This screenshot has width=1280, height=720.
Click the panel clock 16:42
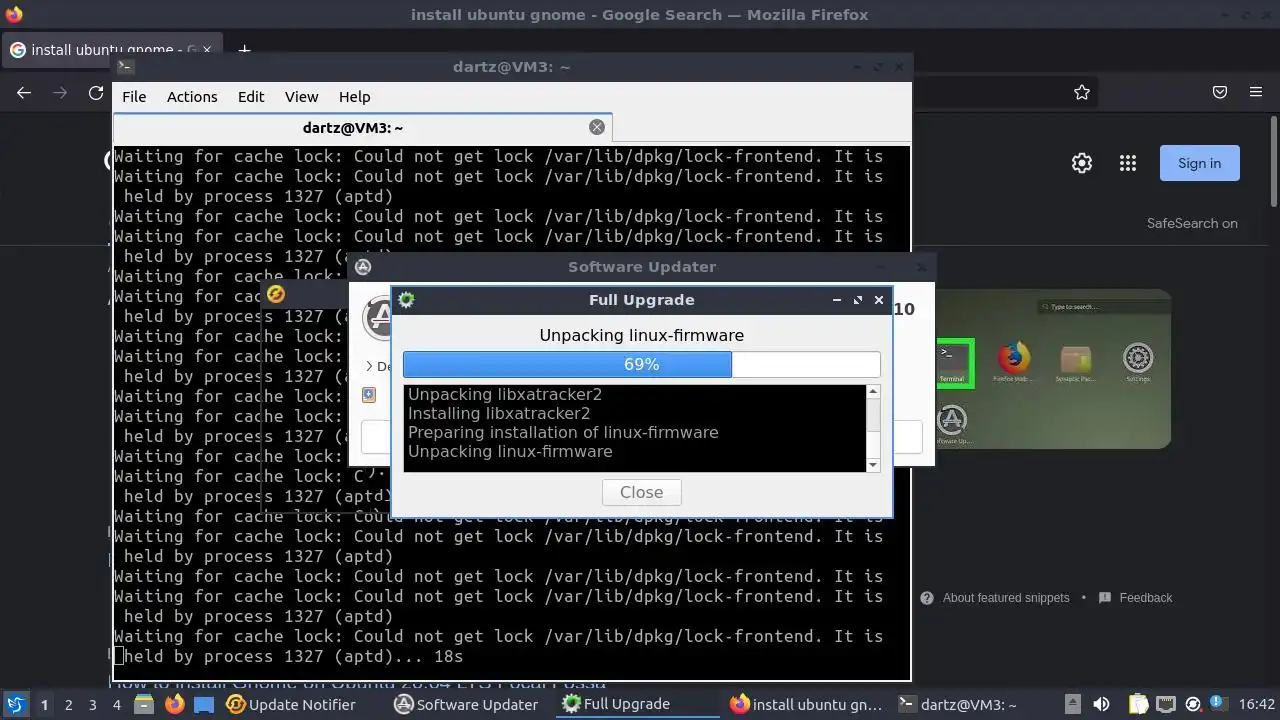click(x=1257, y=704)
